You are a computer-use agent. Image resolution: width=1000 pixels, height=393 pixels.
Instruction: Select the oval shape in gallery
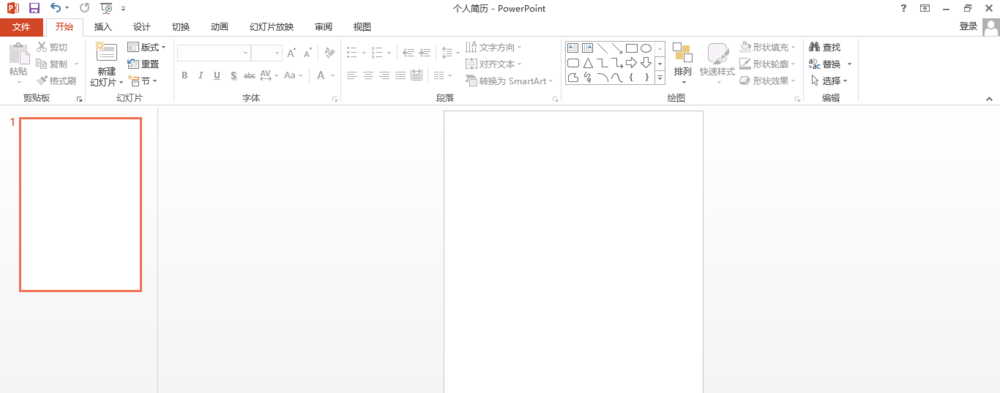coord(646,48)
